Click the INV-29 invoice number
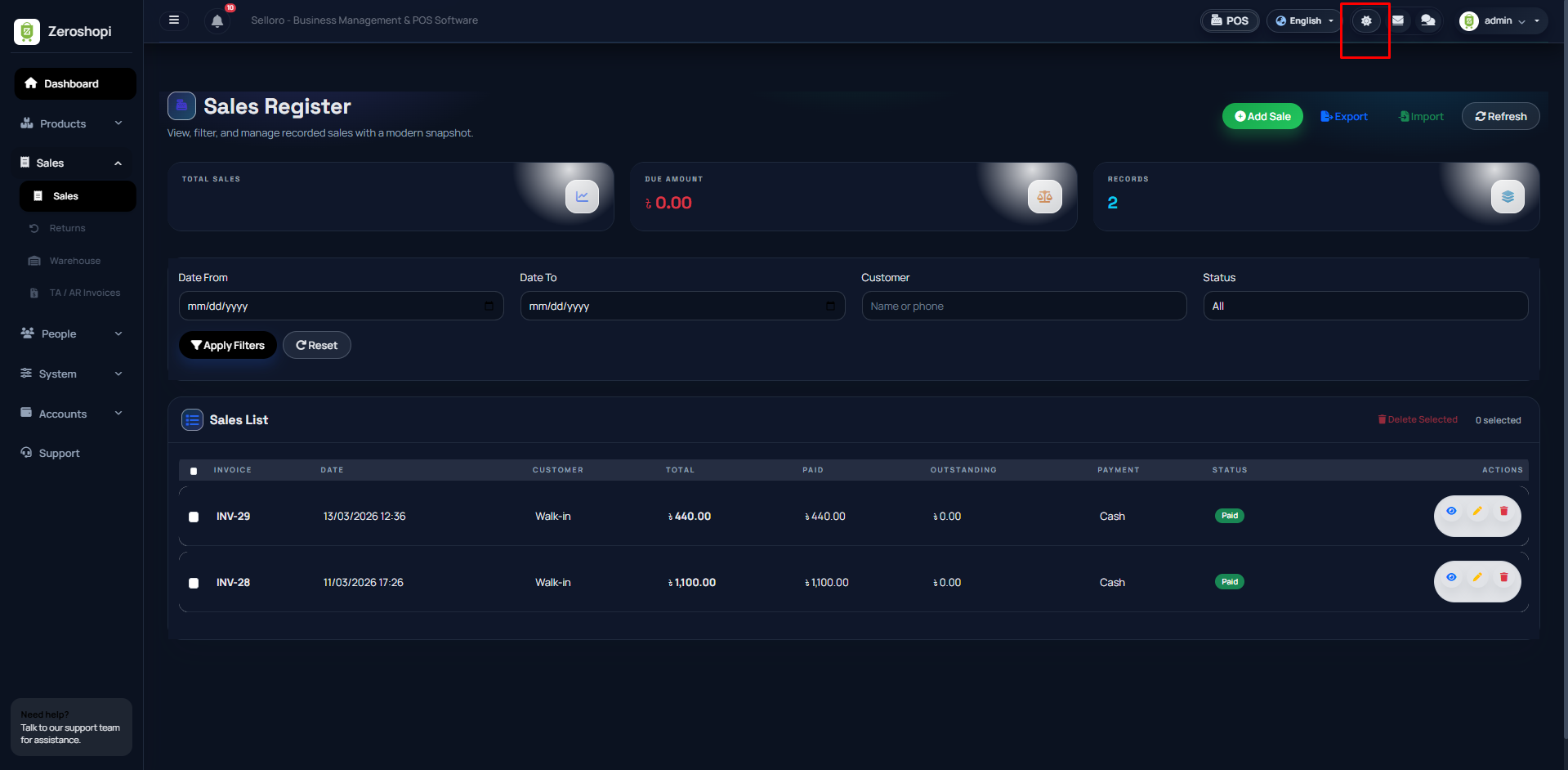1568x770 pixels. [233, 517]
